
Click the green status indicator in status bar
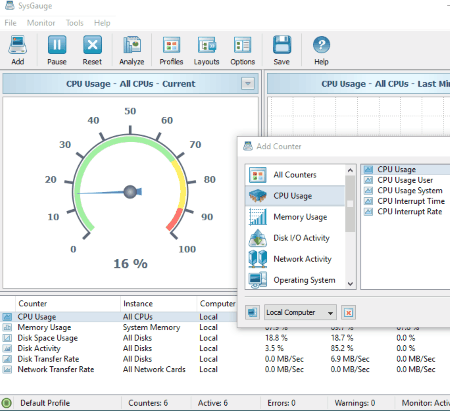[x=6, y=403]
